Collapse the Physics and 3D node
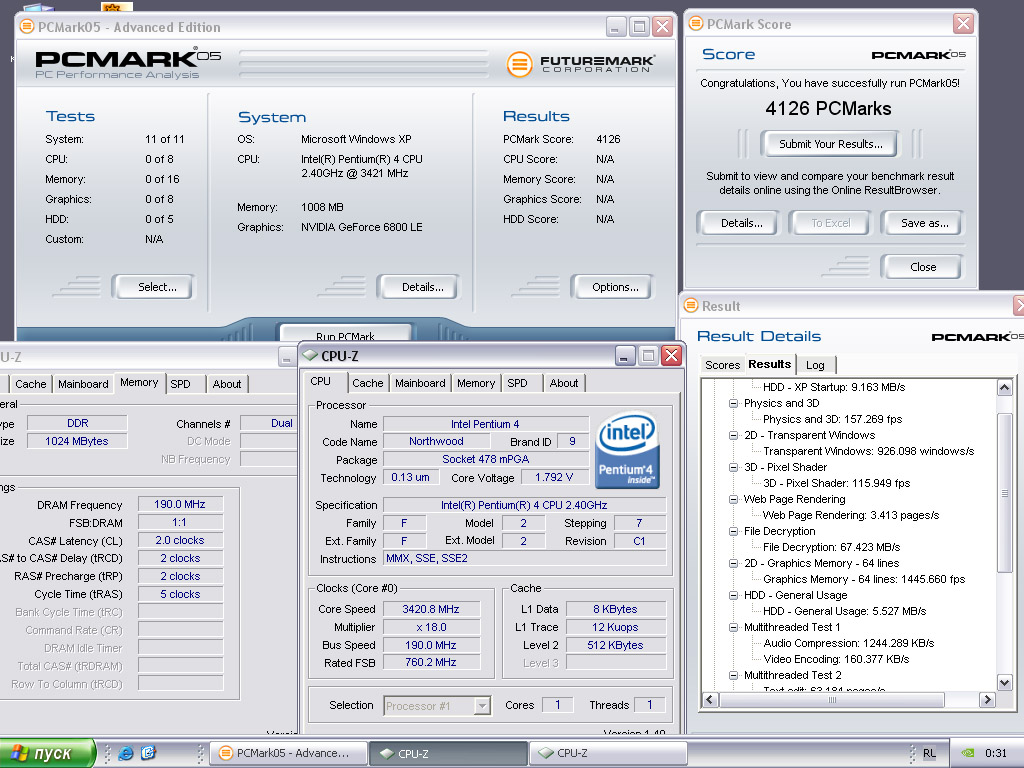Screen dimensions: 1024x768 coord(733,404)
